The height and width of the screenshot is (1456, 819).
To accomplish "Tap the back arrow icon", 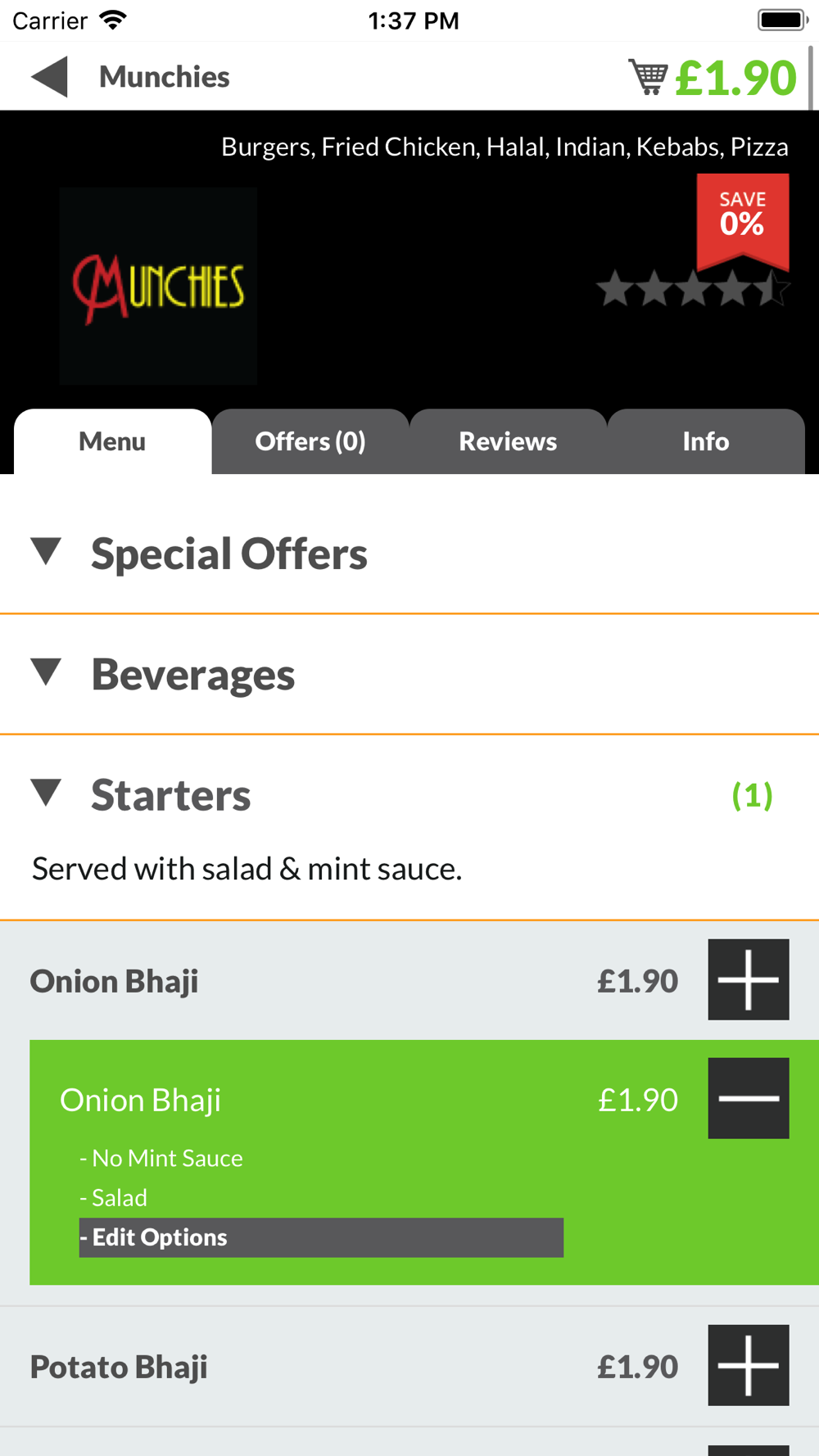I will pyautogui.click(x=49, y=77).
